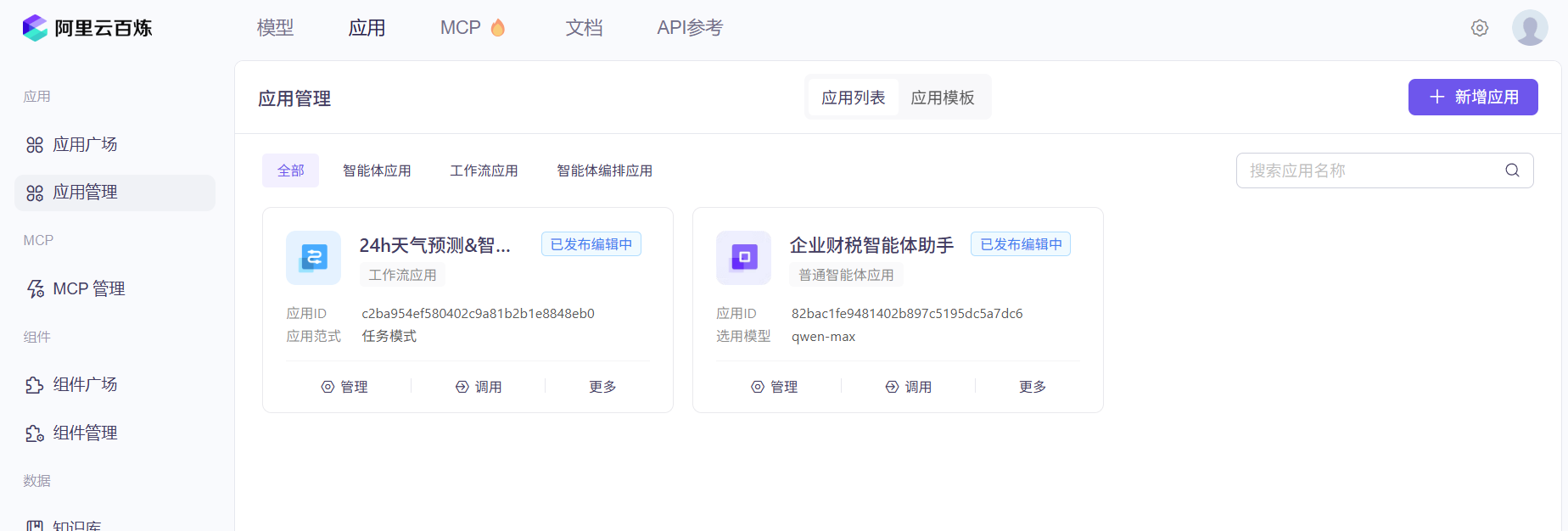Click 管理 icon on 24h天气预测 card

328,387
